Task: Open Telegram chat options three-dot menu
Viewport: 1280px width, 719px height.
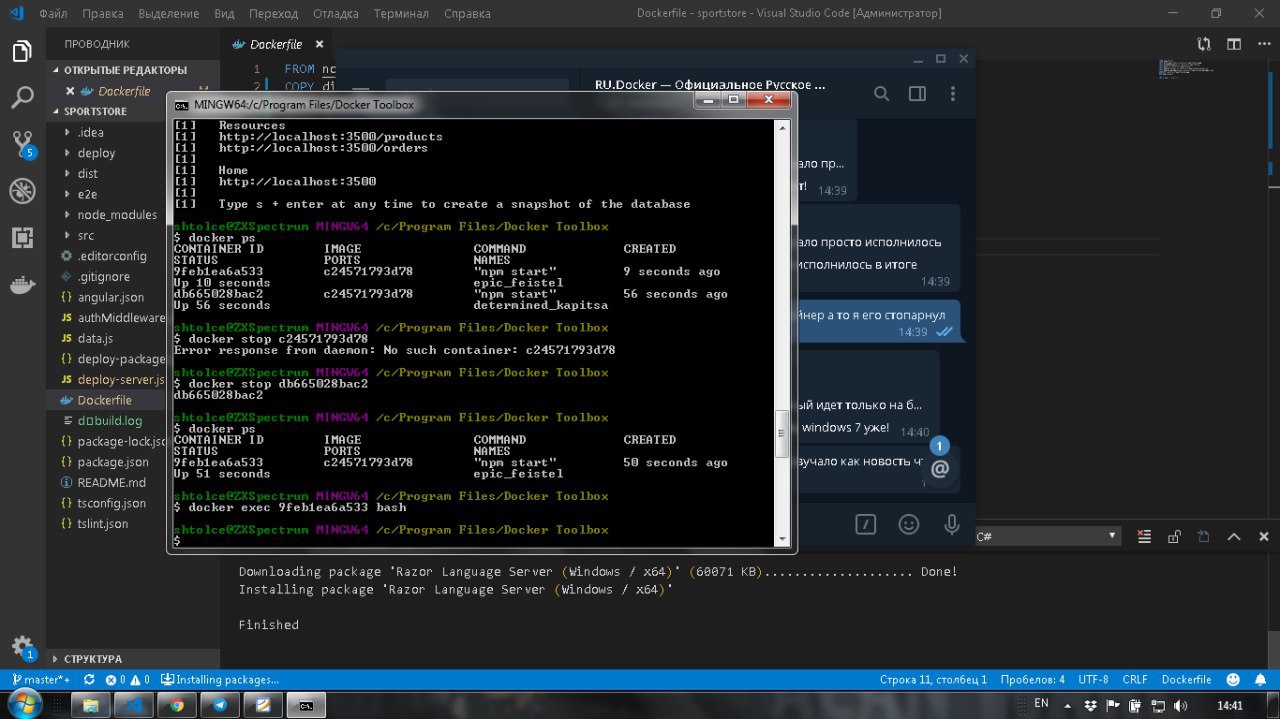Action: 953,93
